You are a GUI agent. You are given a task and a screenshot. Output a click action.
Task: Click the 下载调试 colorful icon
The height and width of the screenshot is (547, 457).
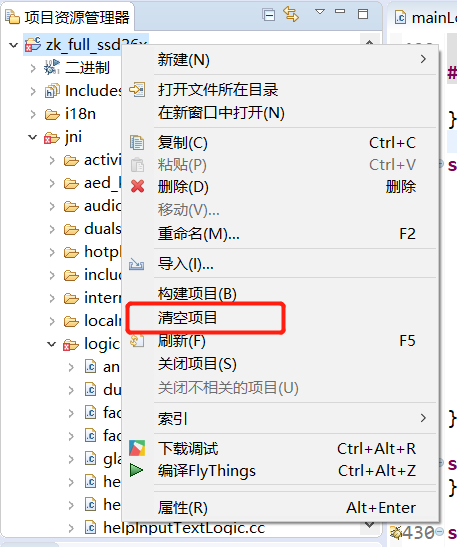click(137, 448)
